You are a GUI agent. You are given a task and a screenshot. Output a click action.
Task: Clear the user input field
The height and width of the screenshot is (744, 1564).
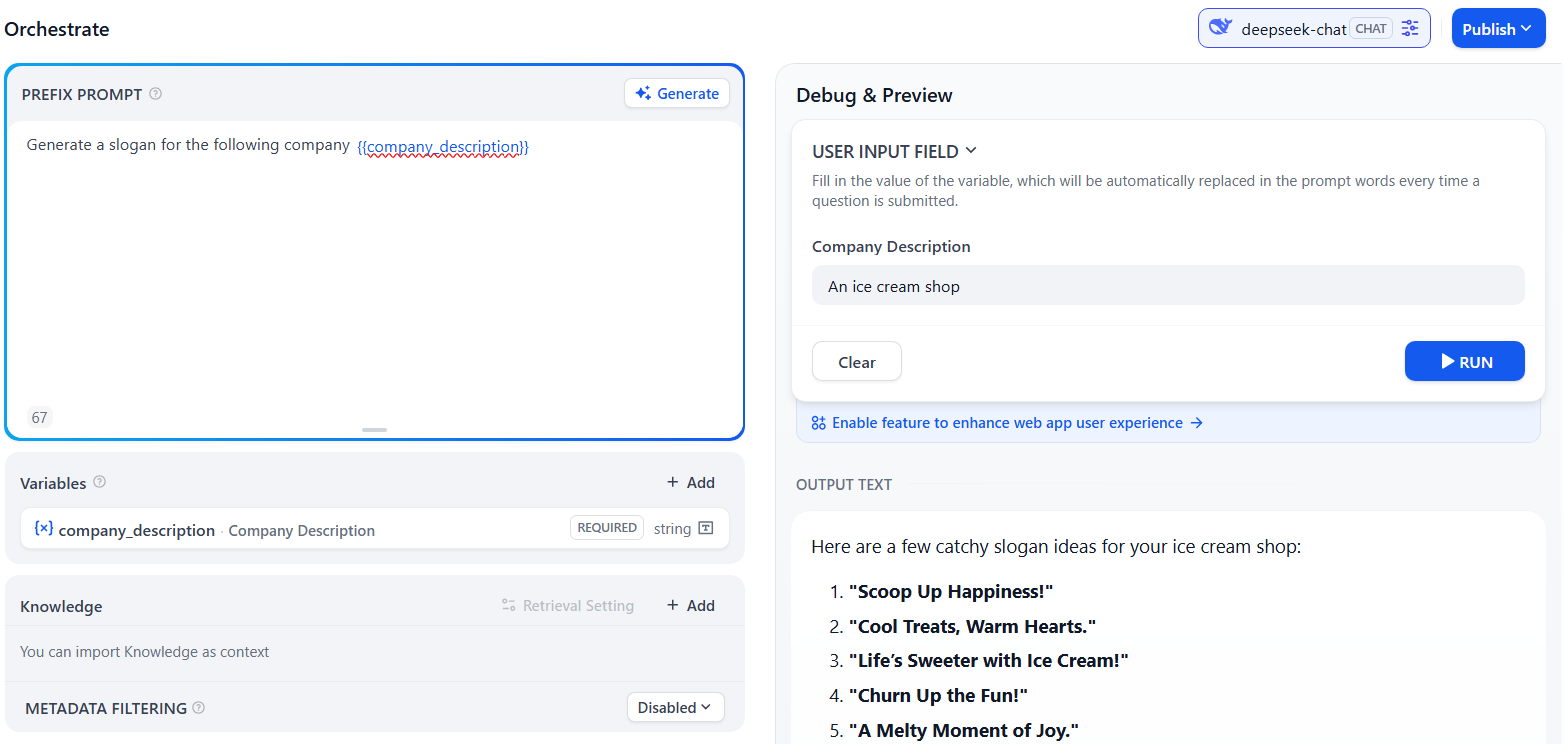(857, 362)
